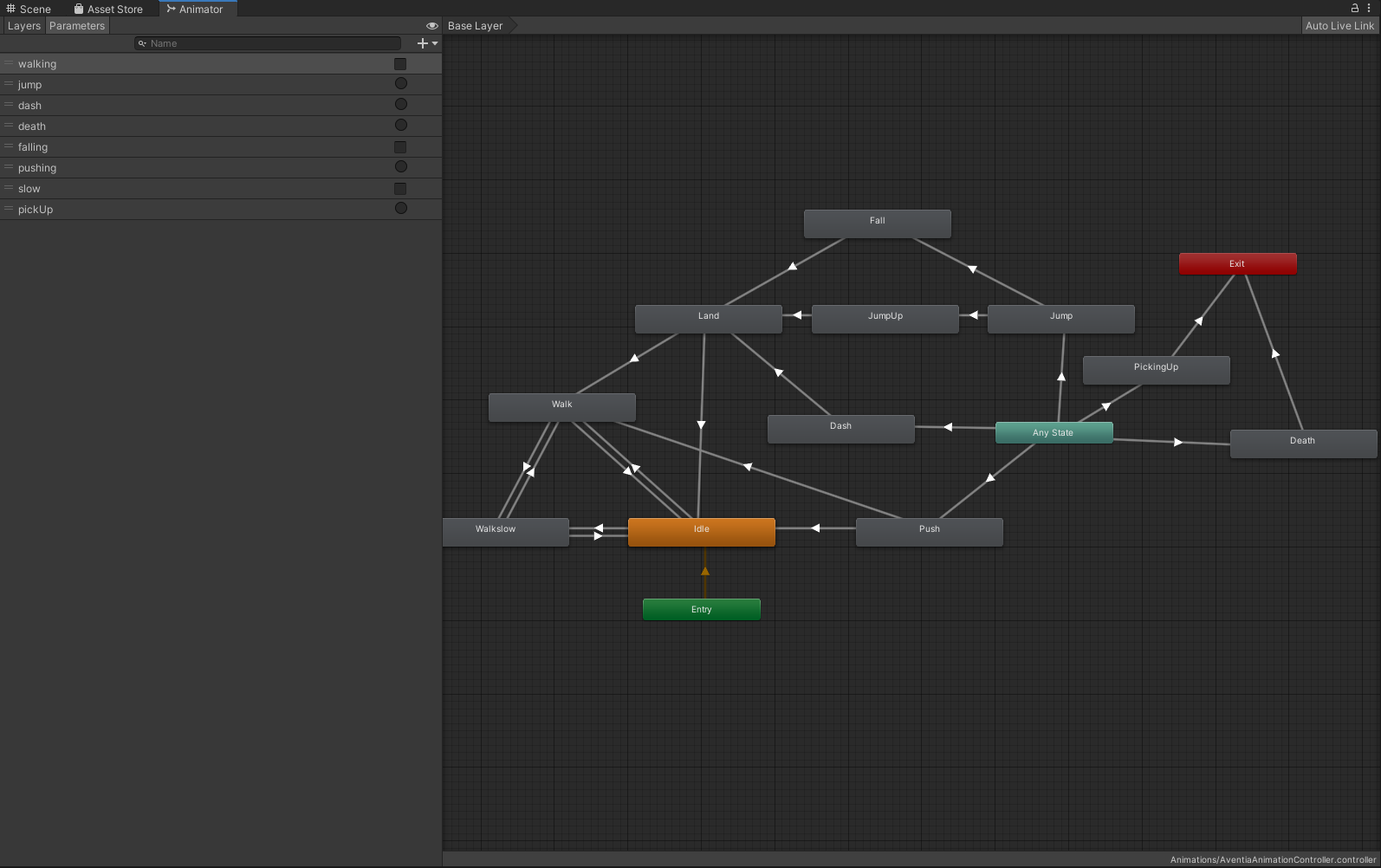
Task: Open the Asset Store tab
Action: (108, 9)
